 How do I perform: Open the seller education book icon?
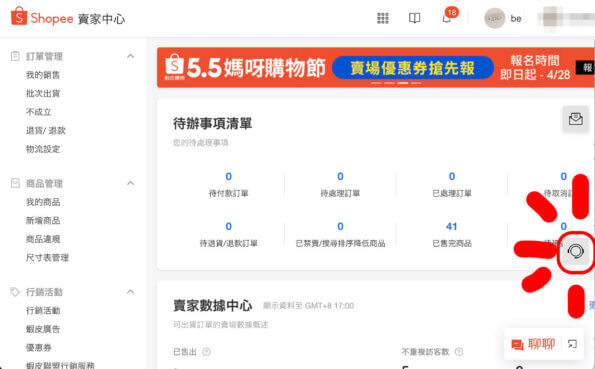414,18
